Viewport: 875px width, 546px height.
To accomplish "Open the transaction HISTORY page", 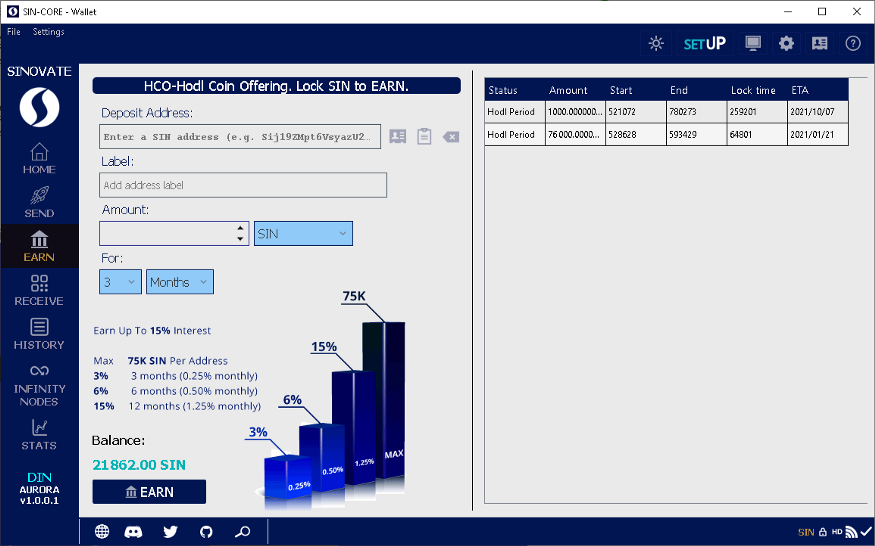I will click(x=39, y=334).
